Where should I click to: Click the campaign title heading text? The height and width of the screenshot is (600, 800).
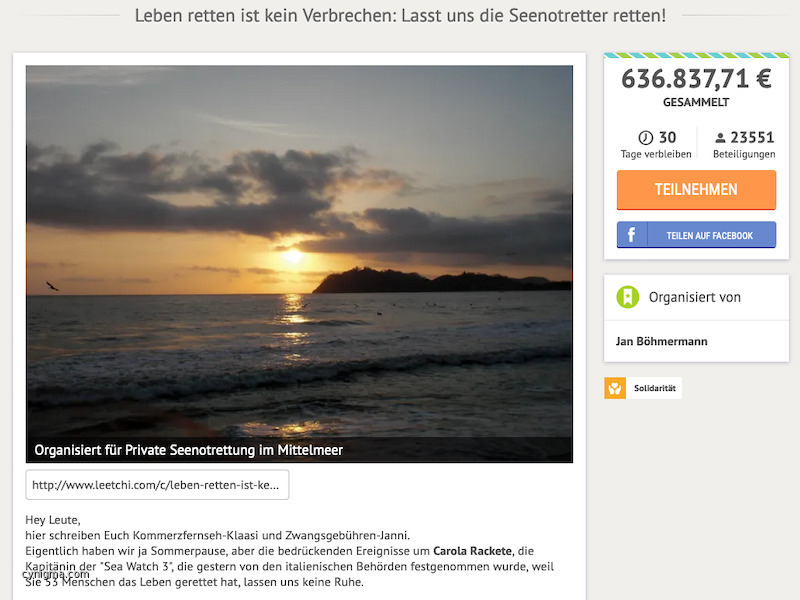coord(401,16)
